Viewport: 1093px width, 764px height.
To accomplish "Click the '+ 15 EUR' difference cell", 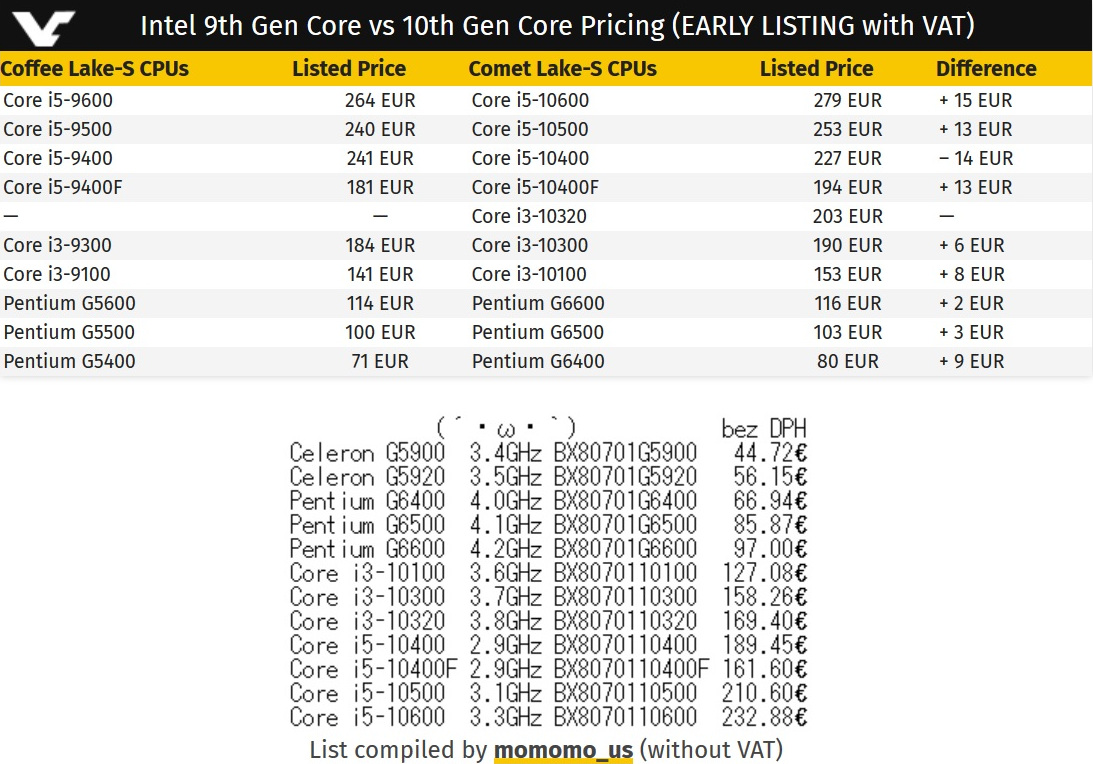I will 975,100.
